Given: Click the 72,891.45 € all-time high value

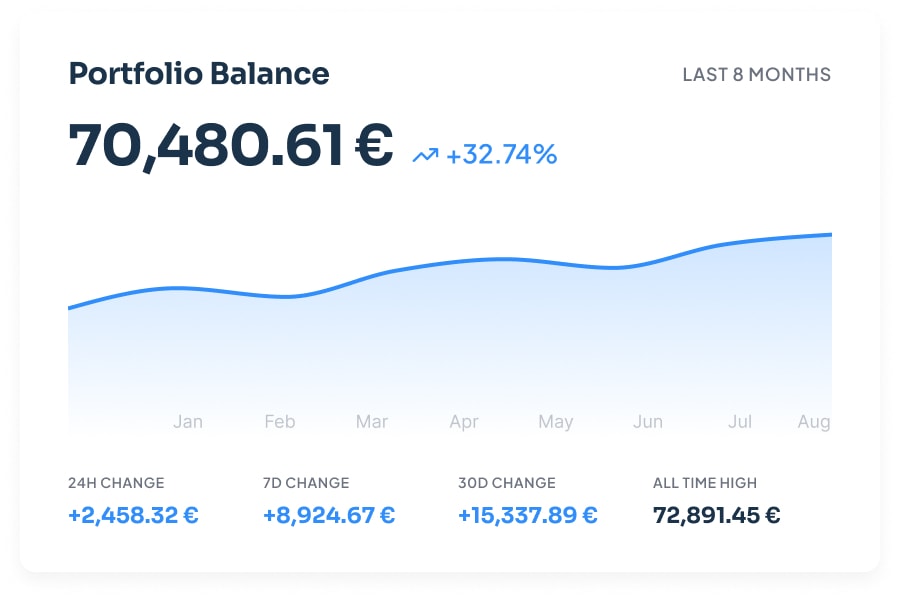Looking at the screenshot, I should coord(716,516).
